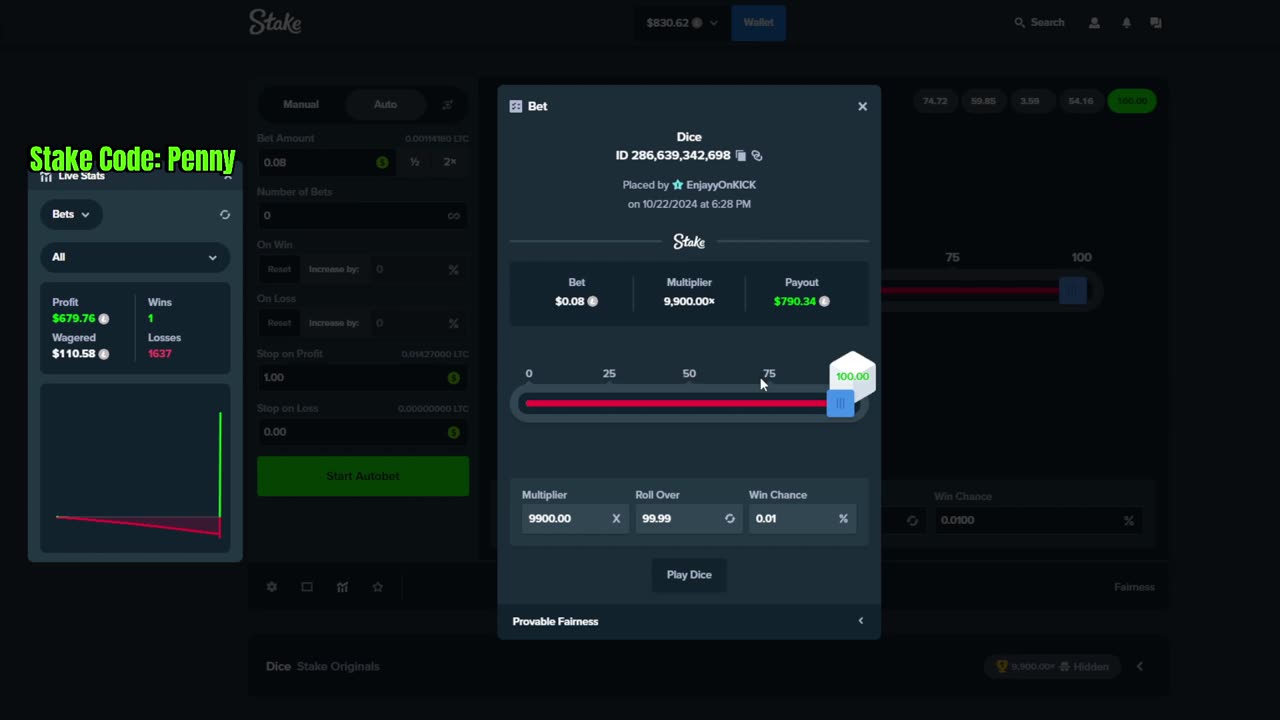Open Search in the top bar
The width and height of the screenshot is (1280, 720).
pyautogui.click(x=1039, y=22)
